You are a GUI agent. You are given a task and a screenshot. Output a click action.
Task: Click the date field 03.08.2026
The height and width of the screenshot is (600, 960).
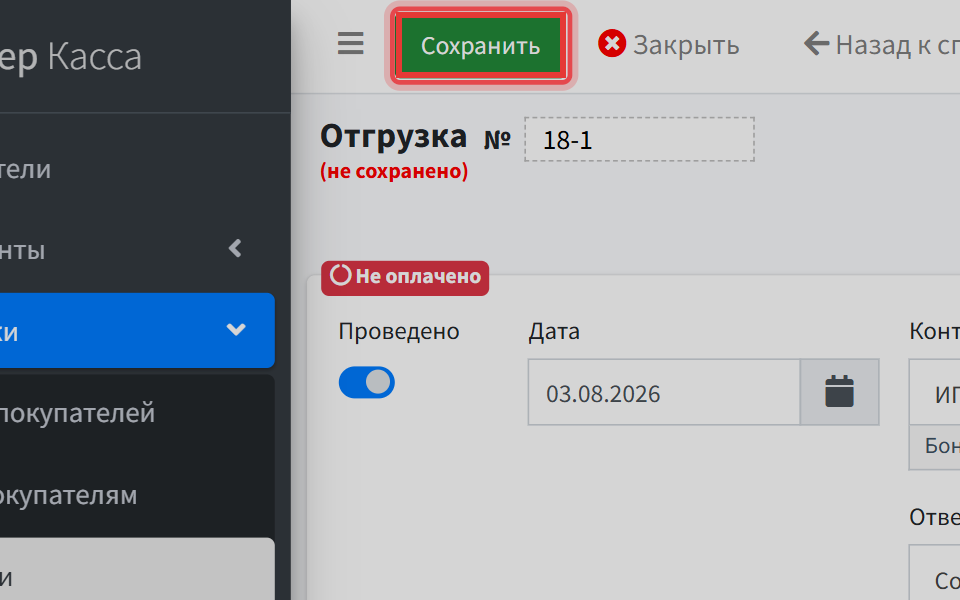[664, 392]
